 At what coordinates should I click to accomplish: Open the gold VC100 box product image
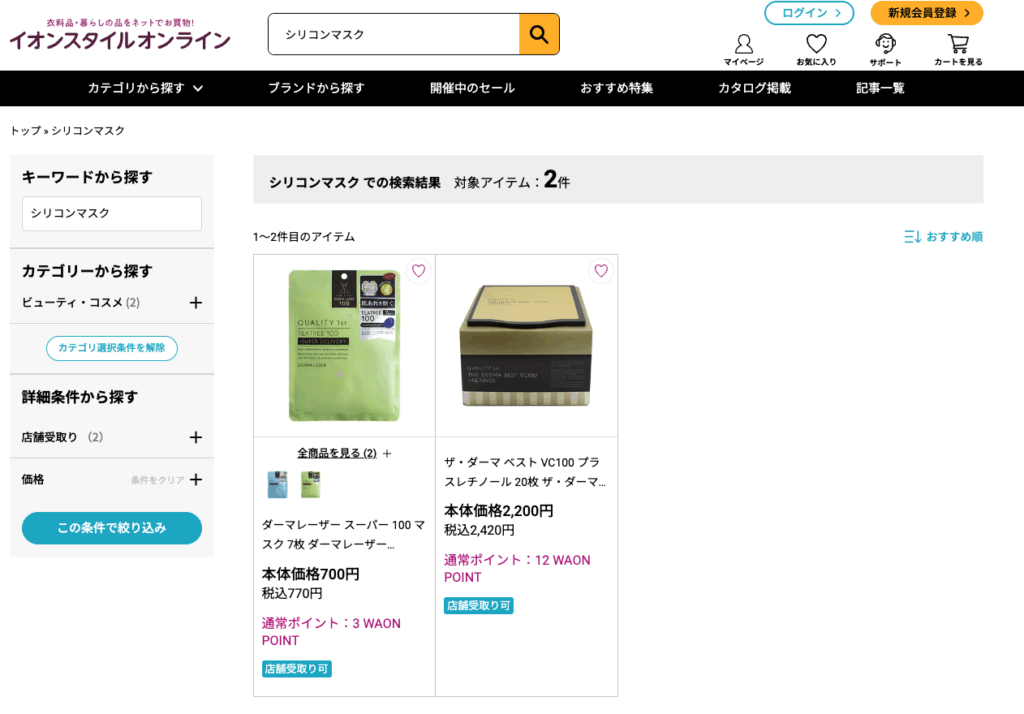point(526,346)
